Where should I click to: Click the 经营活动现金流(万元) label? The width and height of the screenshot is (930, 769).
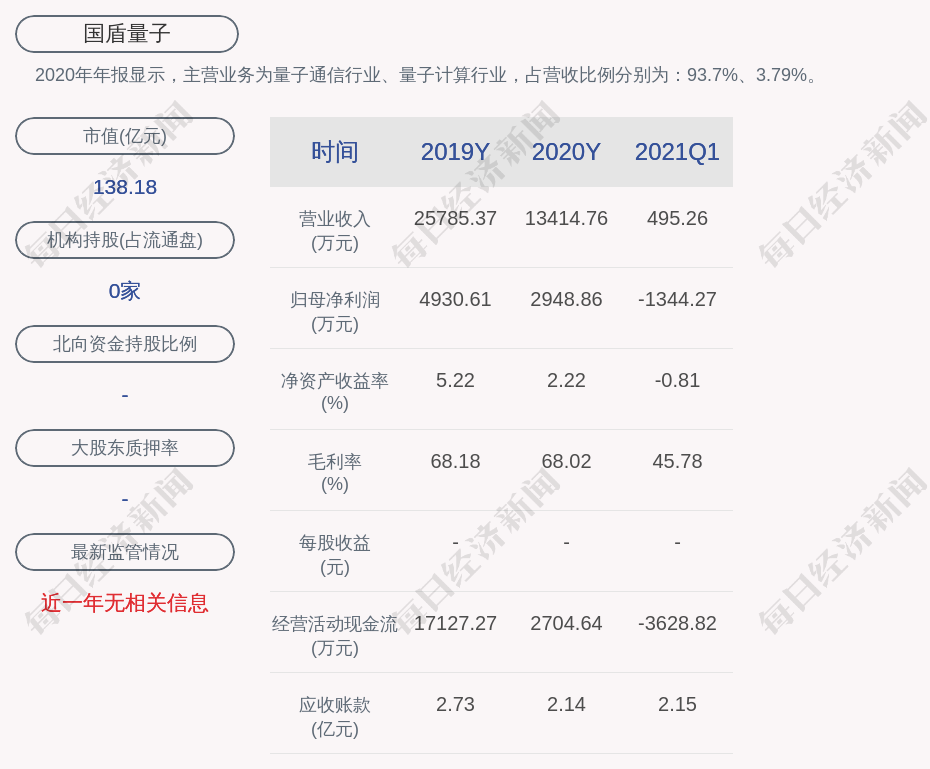334,634
